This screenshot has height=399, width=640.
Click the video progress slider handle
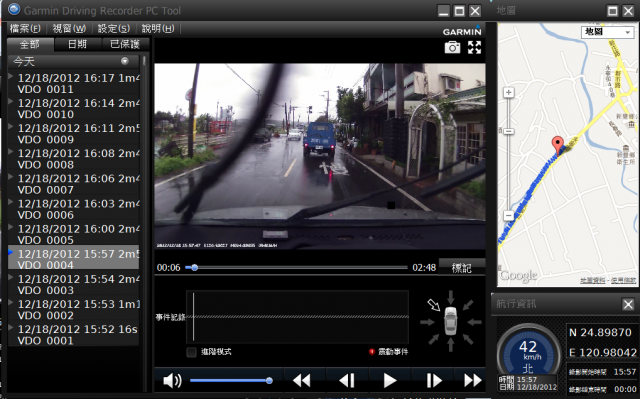click(x=195, y=268)
